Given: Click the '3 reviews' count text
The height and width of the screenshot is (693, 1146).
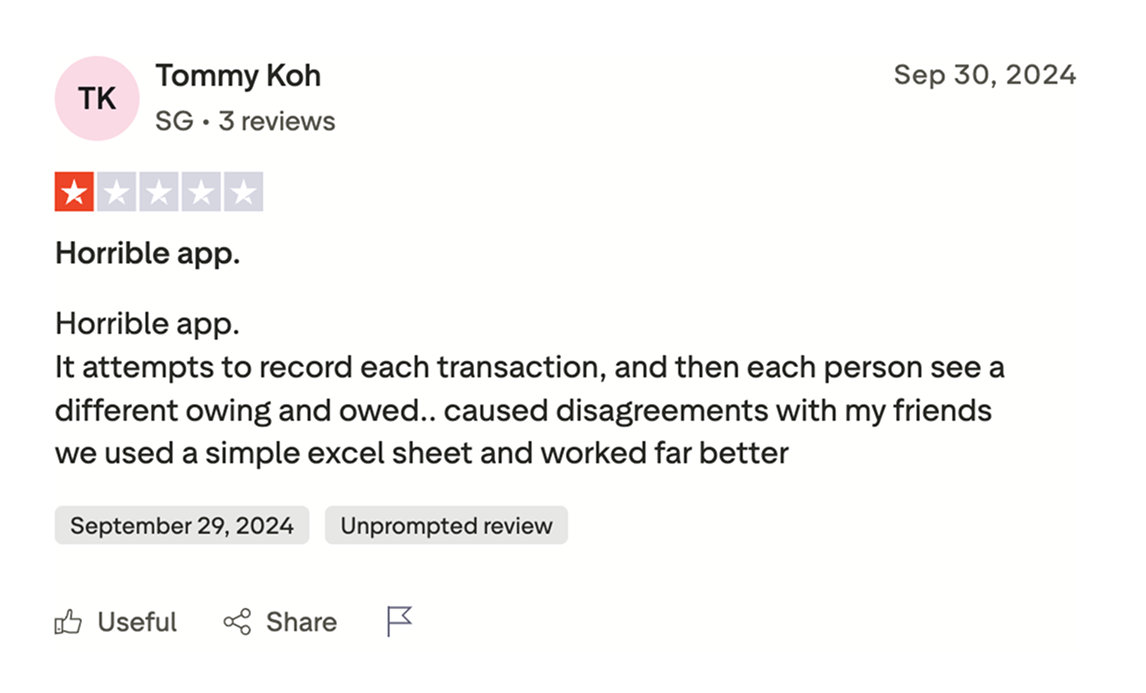Looking at the screenshot, I should (277, 122).
